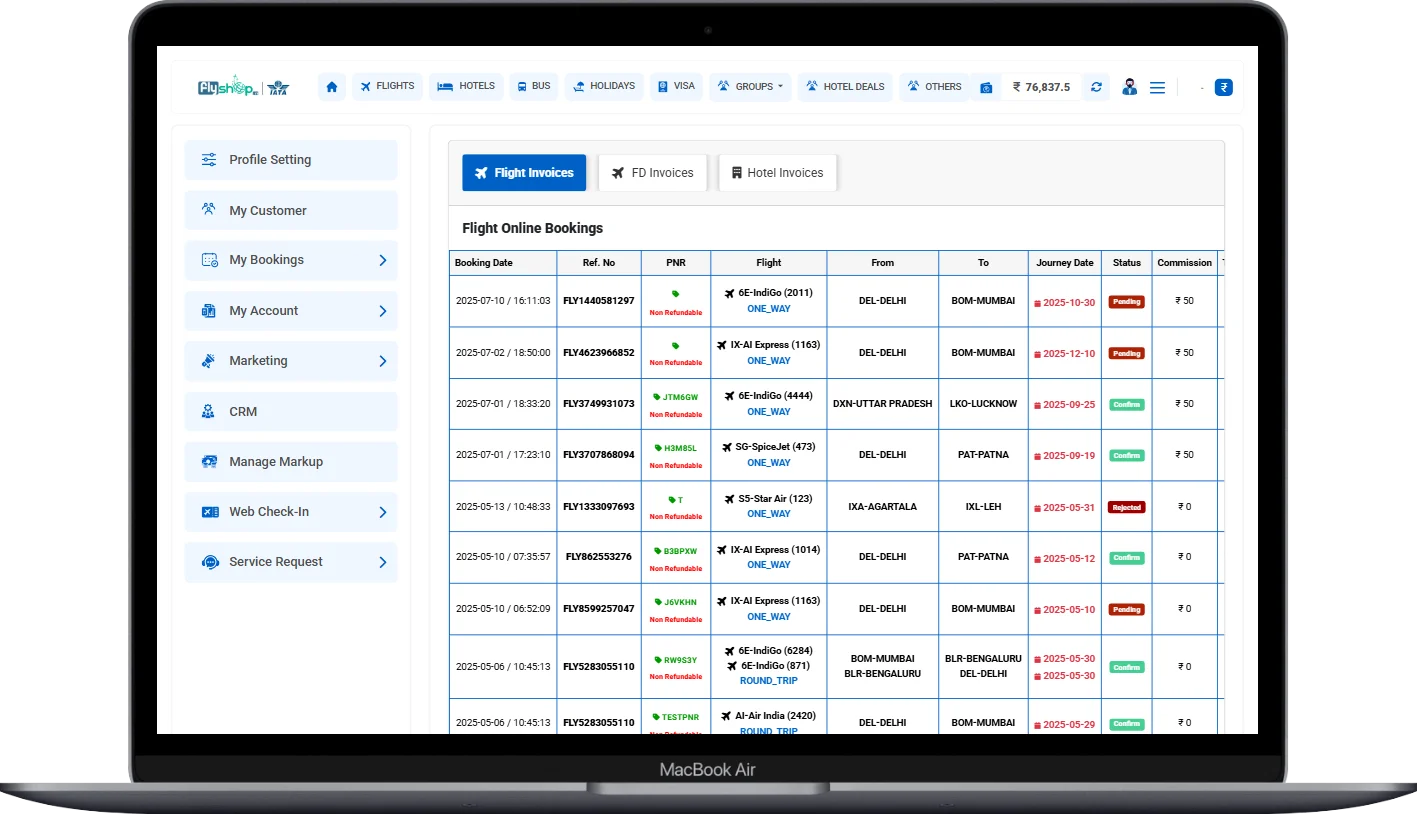Open the hamburger menu icon
This screenshot has height=814, width=1417.
pos(1157,88)
